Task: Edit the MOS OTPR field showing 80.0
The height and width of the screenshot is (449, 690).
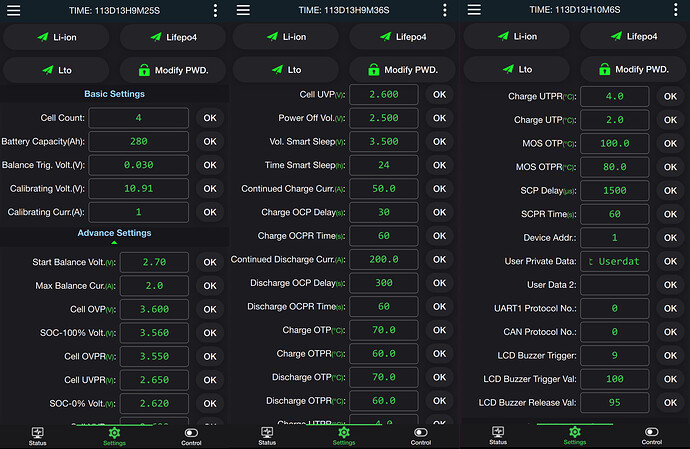Action: pyautogui.click(x=615, y=167)
